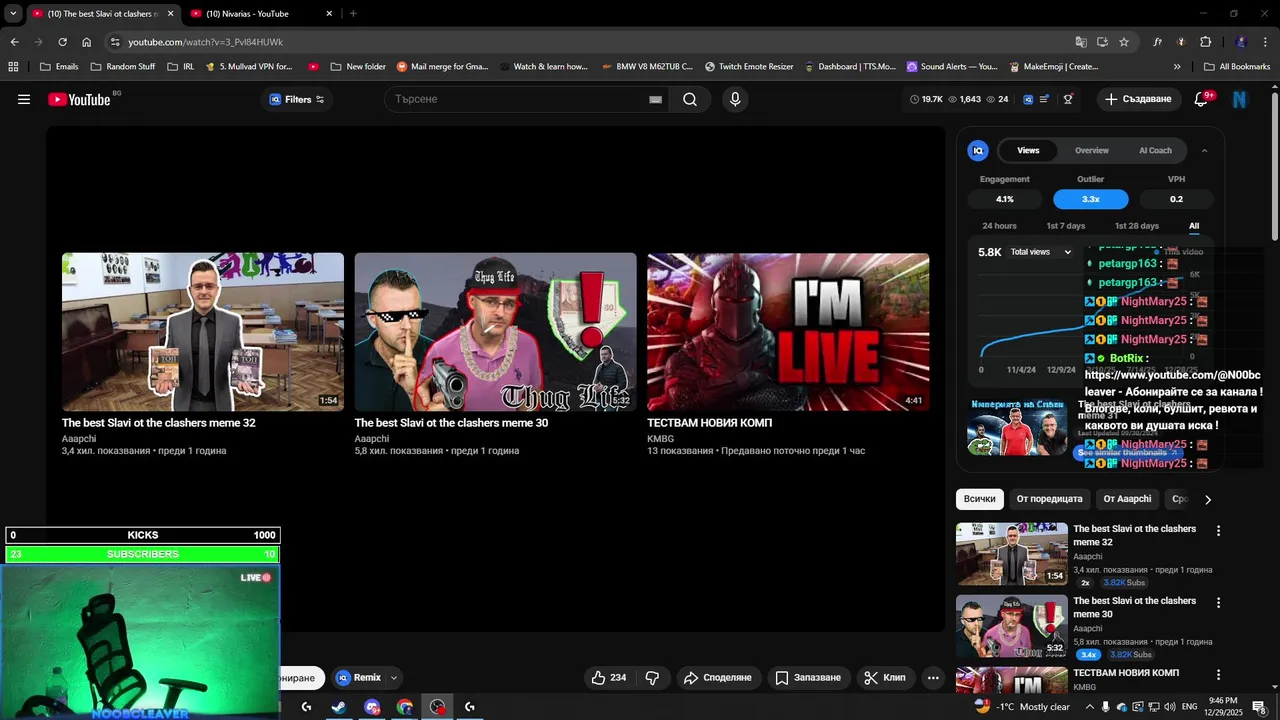Select the Engagement 4.1% metric

point(1004,199)
